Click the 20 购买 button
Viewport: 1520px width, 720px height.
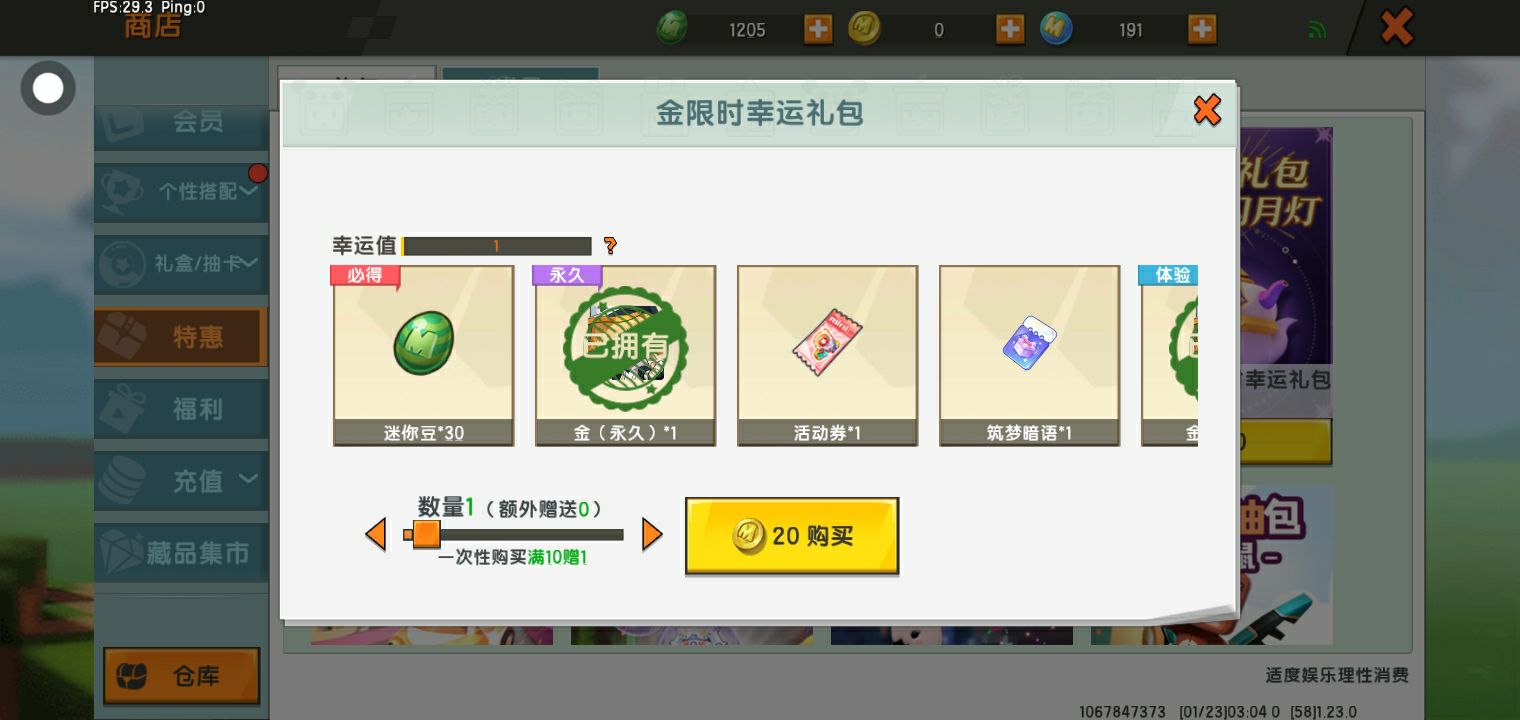pos(792,536)
